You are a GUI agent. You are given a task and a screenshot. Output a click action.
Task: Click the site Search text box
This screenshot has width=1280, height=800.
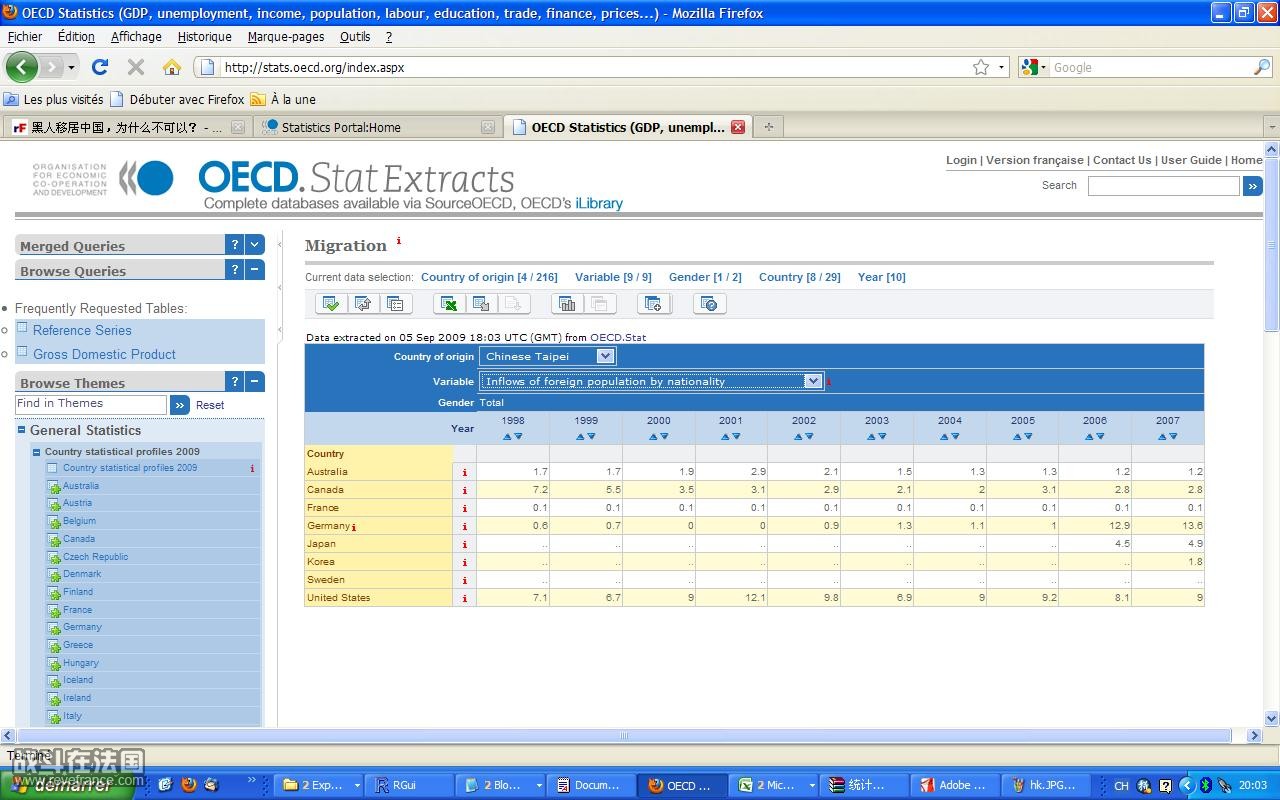coord(1164,186)
